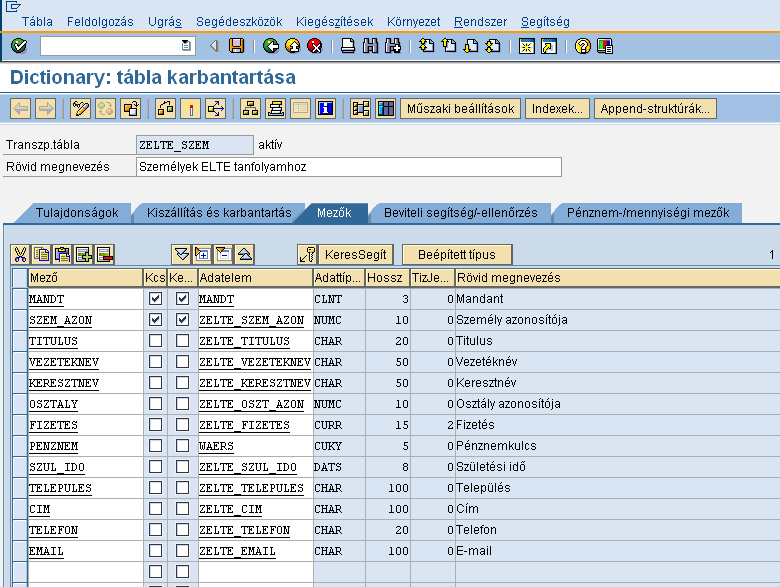Viewport: 780px width, 587px height.
Task: Click the green Enter checkmark icon
Action: coord(19,46)
